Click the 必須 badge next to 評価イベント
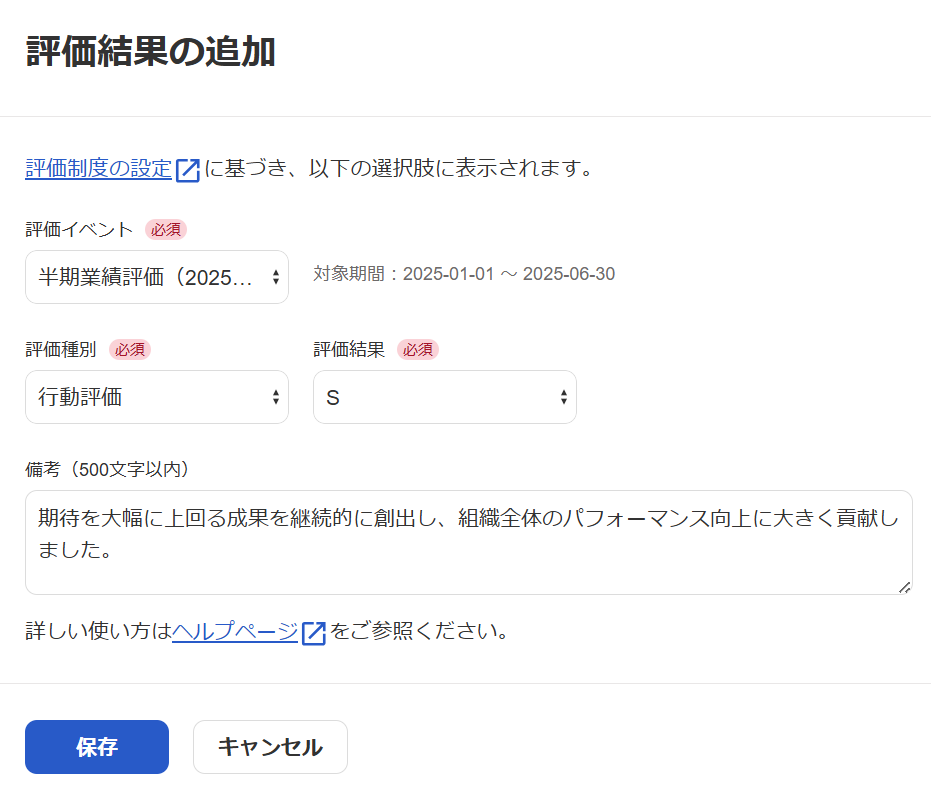The width and height of the screenshot is (931, 793). click(x=166, y=230)
